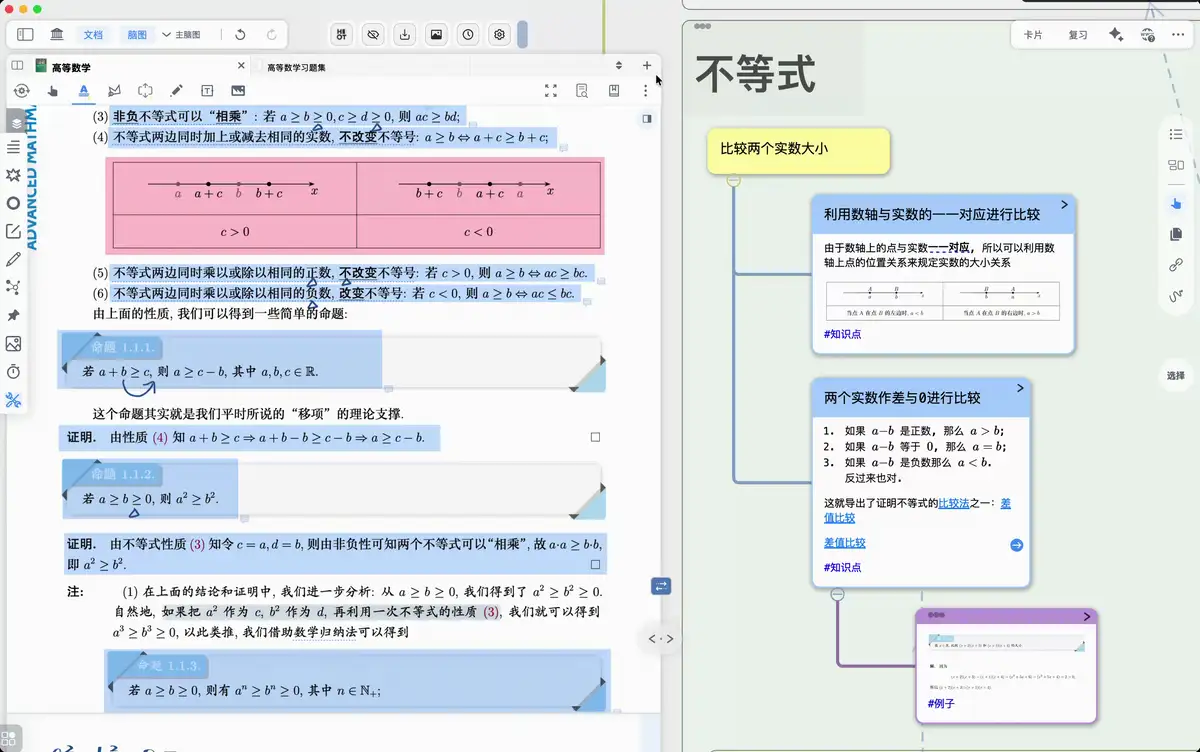This screenshot has width=1200, height=752.
Task: Click the redo arrow
Action: point(272,34)
